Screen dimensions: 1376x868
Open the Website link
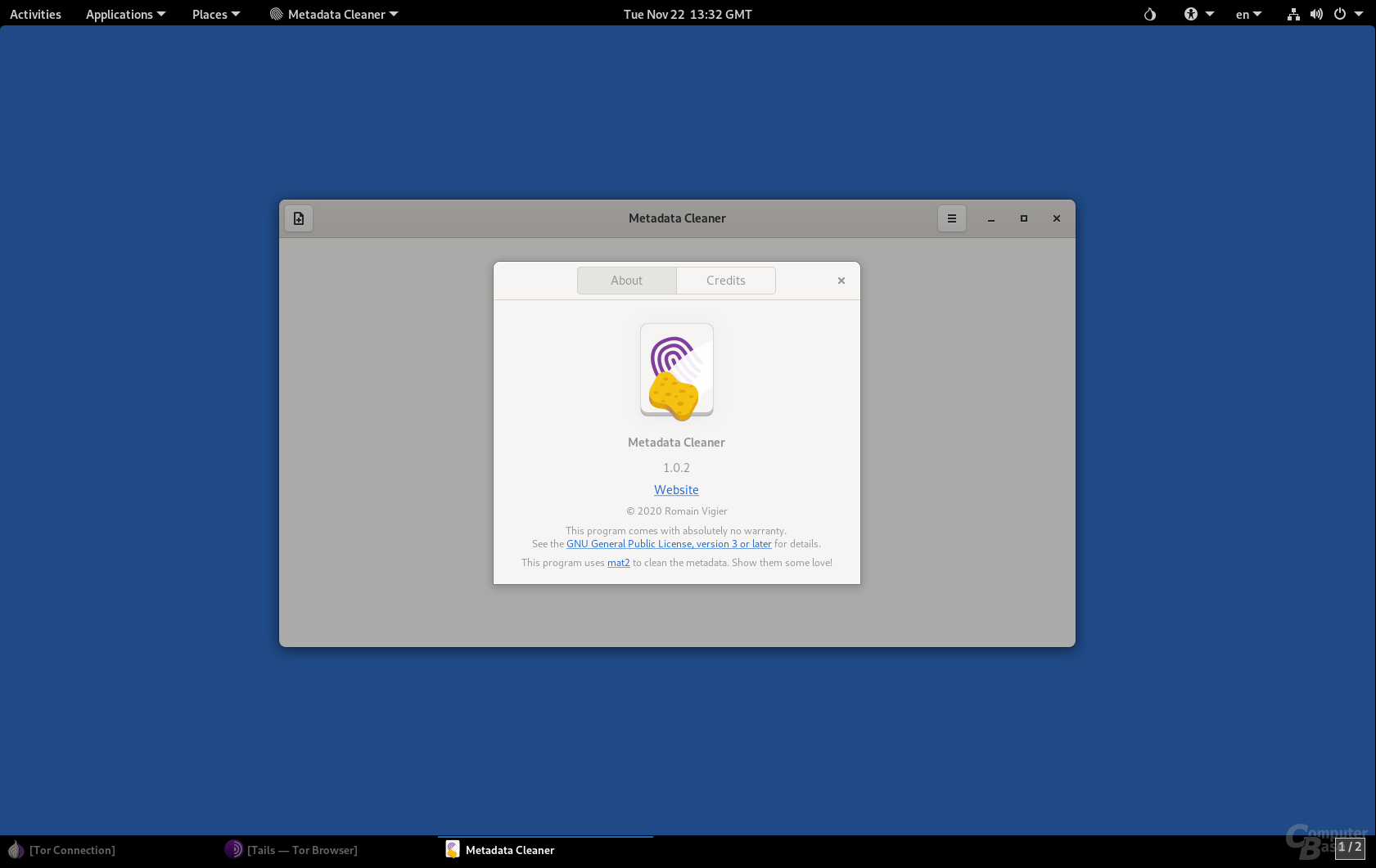click(676, 490)
